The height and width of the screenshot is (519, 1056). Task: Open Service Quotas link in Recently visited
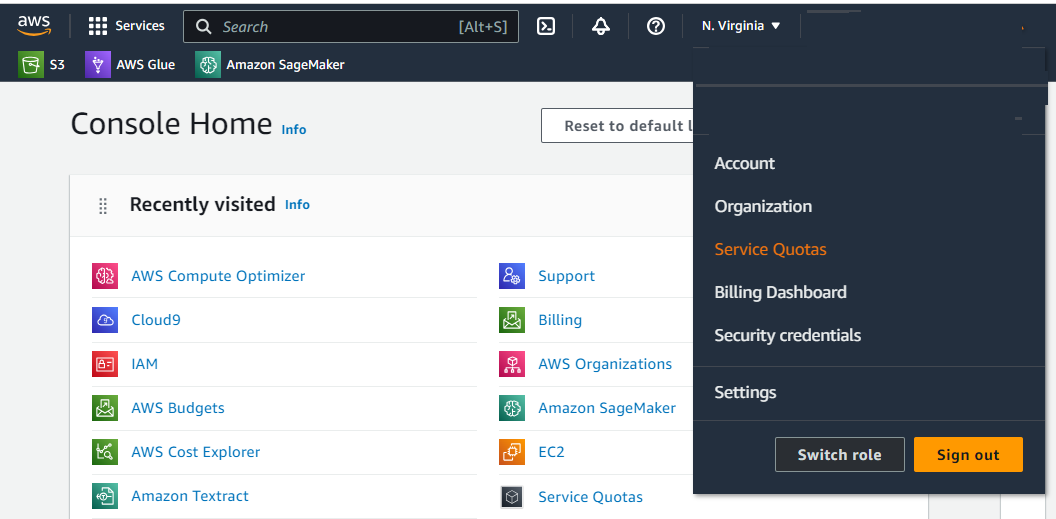[x=590, y=497]
